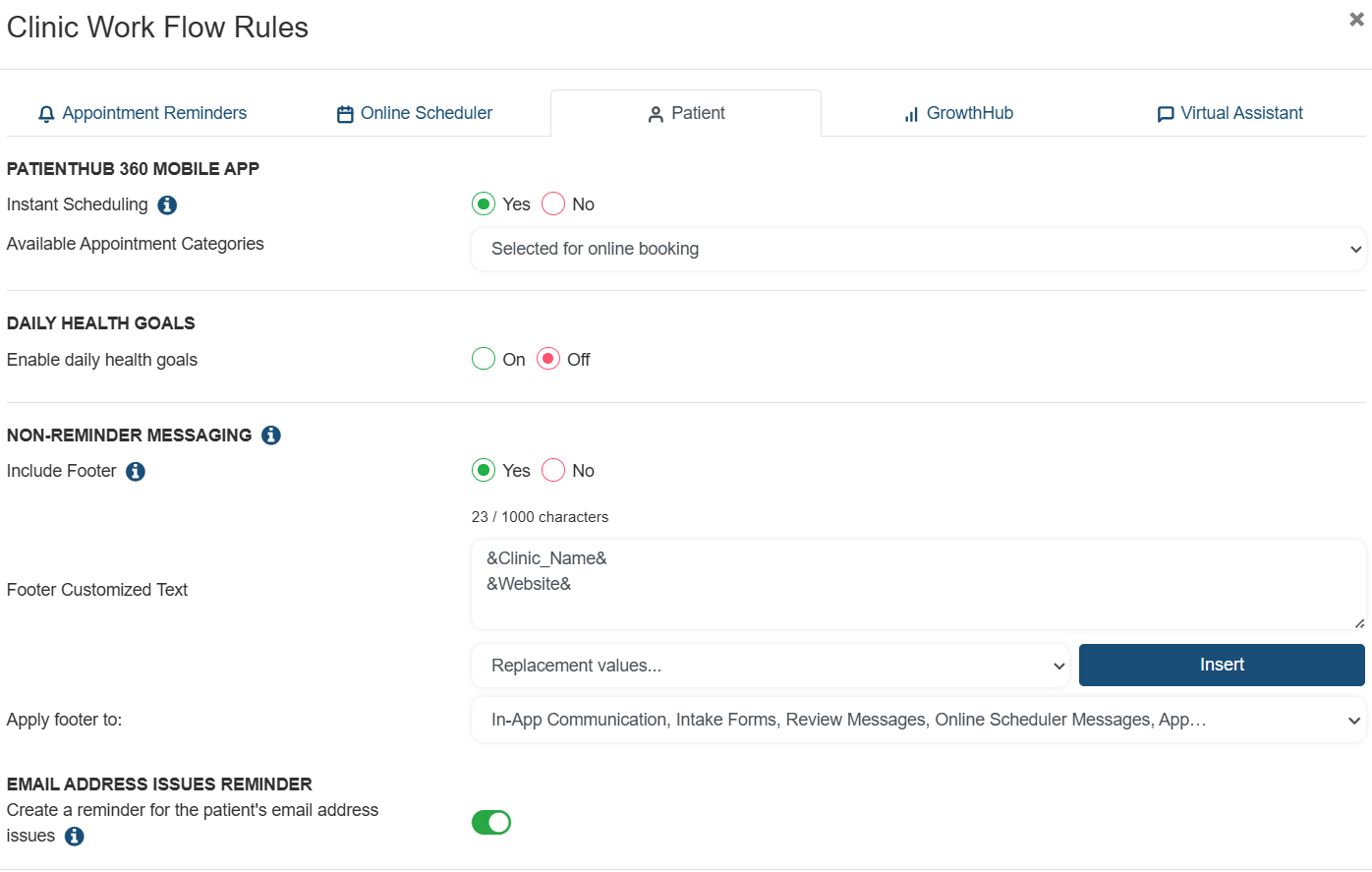Toggle off email address issues reminder switch
This screenshot has height=872, width=1372.
tap(491, 822)
